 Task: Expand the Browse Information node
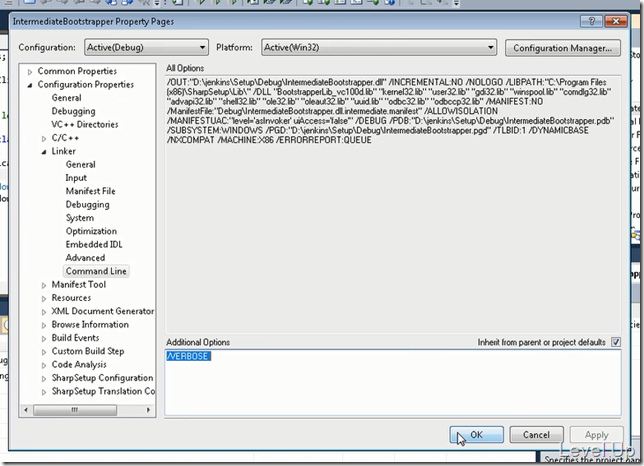[44, 325]
